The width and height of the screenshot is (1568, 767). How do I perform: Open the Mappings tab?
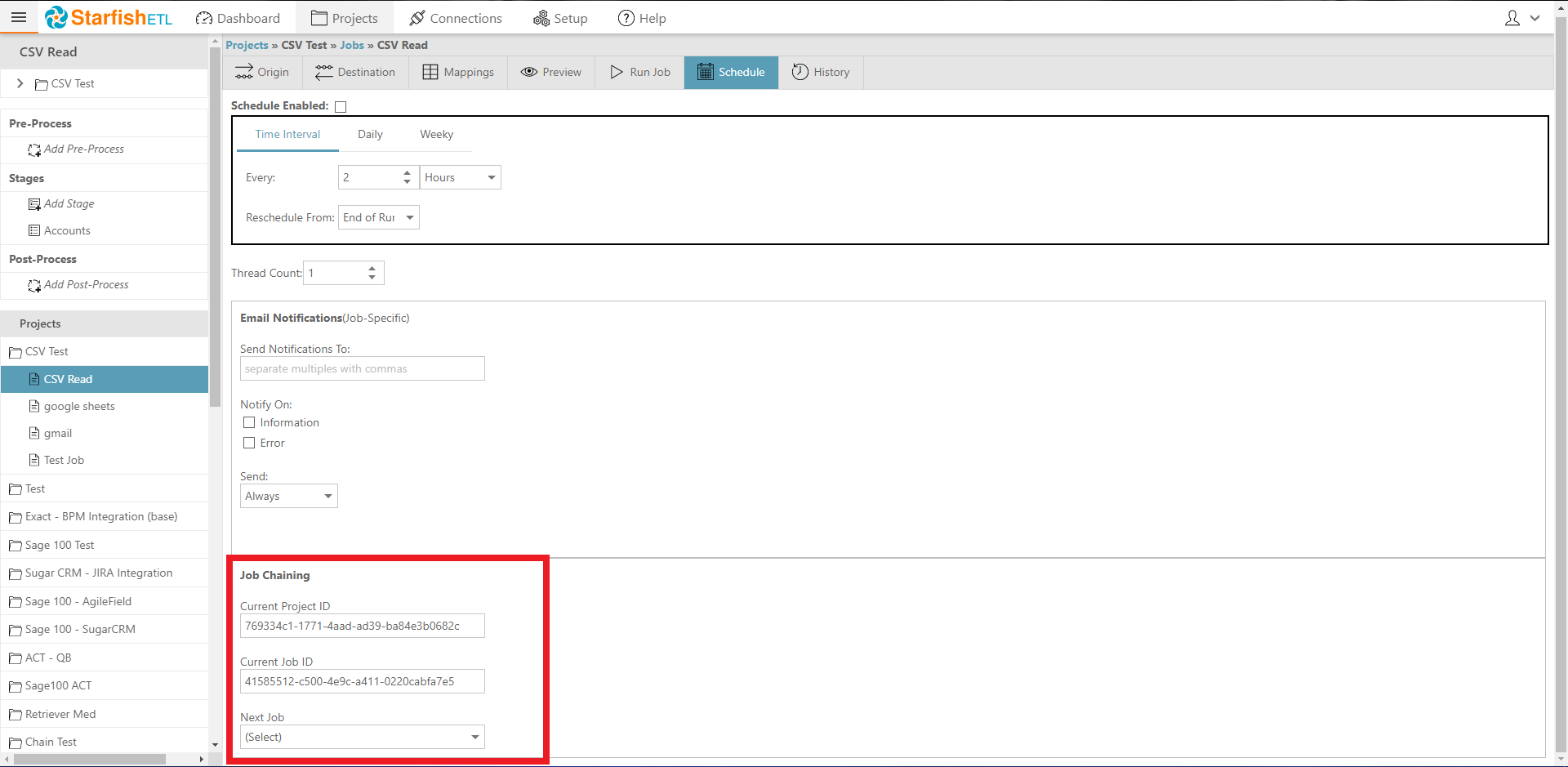tap(458, 72)
